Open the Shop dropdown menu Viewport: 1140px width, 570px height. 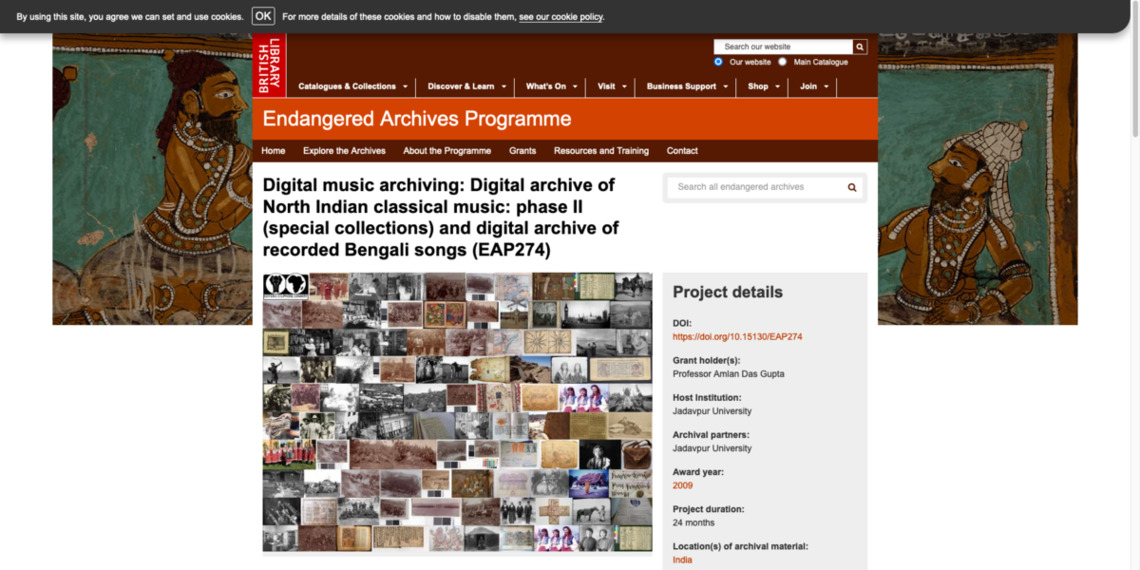point(763,87)
